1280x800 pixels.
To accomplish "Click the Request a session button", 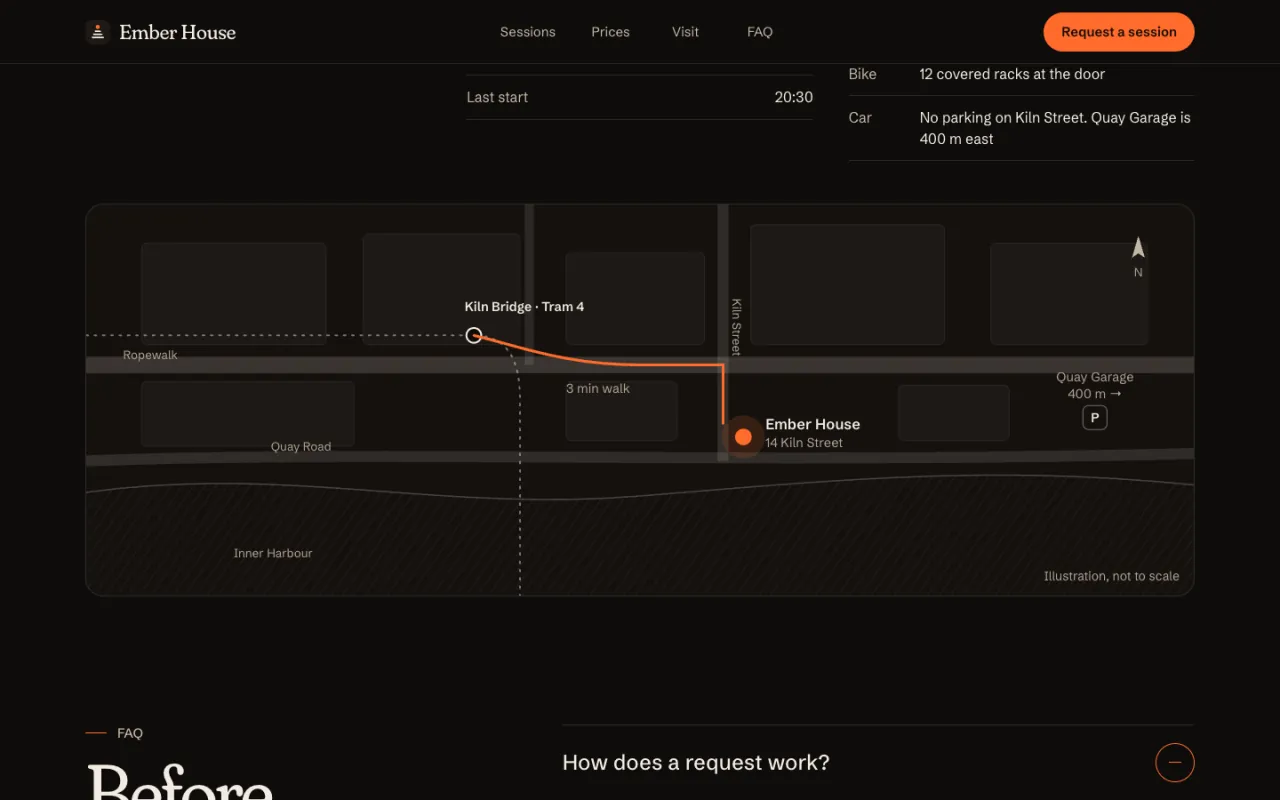I will 1119,32.
